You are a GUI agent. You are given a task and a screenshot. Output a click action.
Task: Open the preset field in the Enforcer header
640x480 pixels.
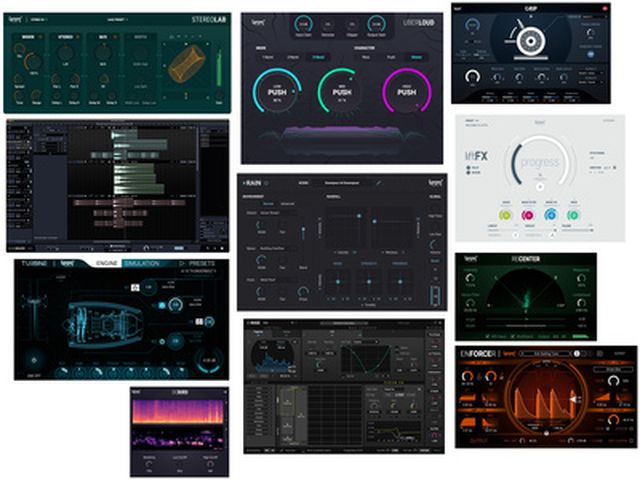pos(546,354)
